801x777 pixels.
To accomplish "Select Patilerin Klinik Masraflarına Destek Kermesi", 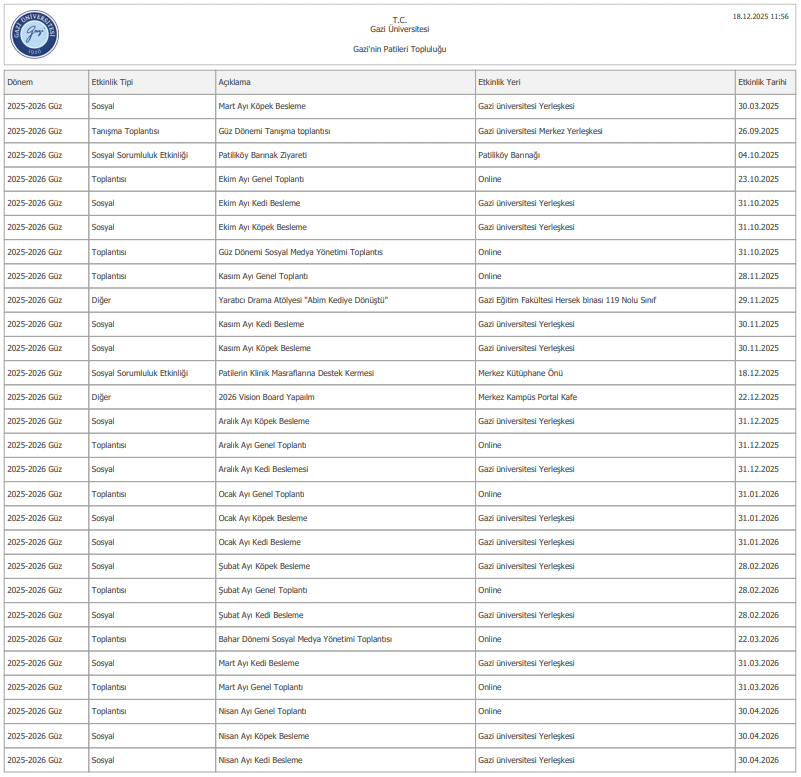I will [296, 373].
